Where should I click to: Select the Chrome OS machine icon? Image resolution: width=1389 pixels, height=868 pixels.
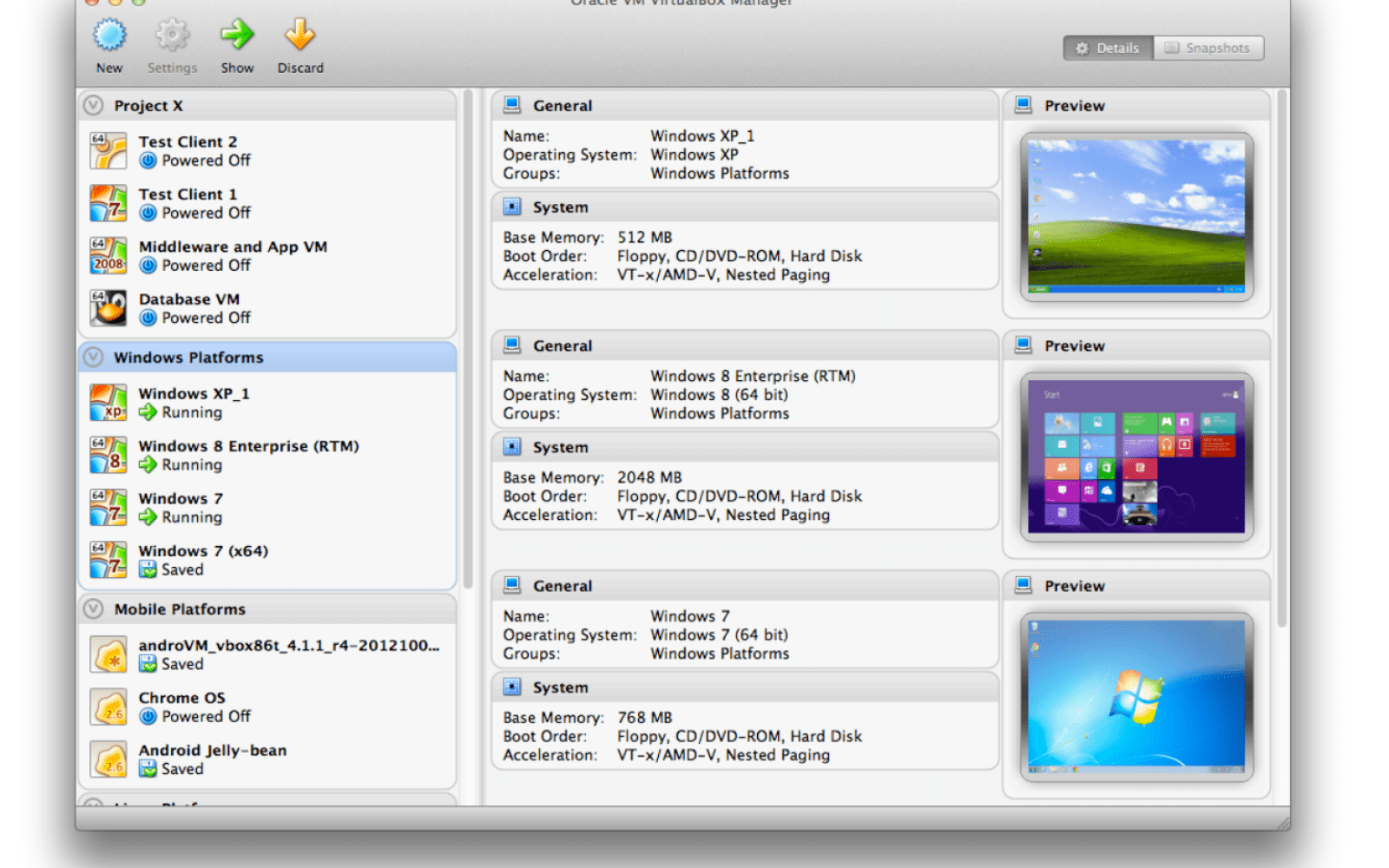coord(109,707)
